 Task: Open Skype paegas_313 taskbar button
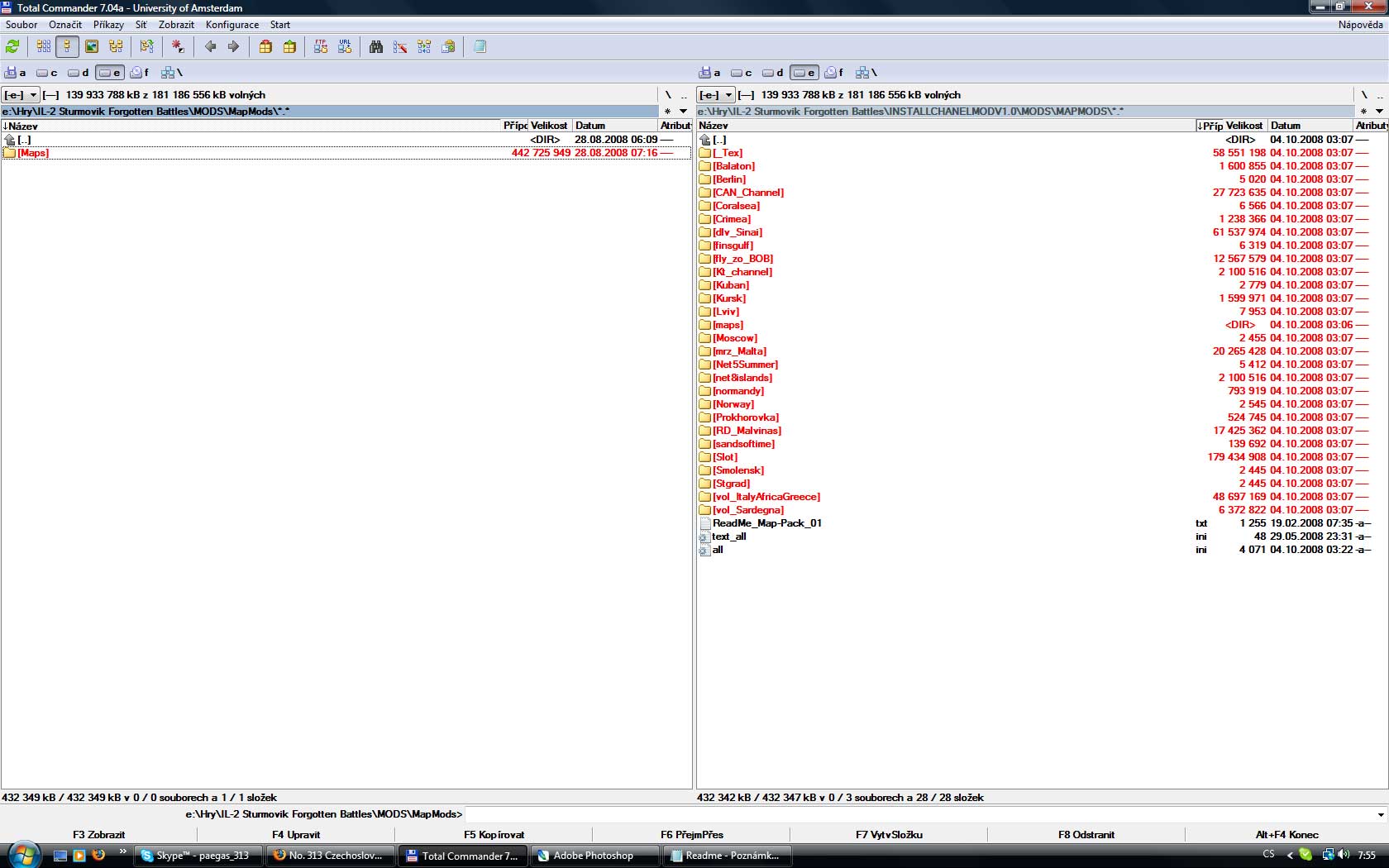tap(198, 856)
